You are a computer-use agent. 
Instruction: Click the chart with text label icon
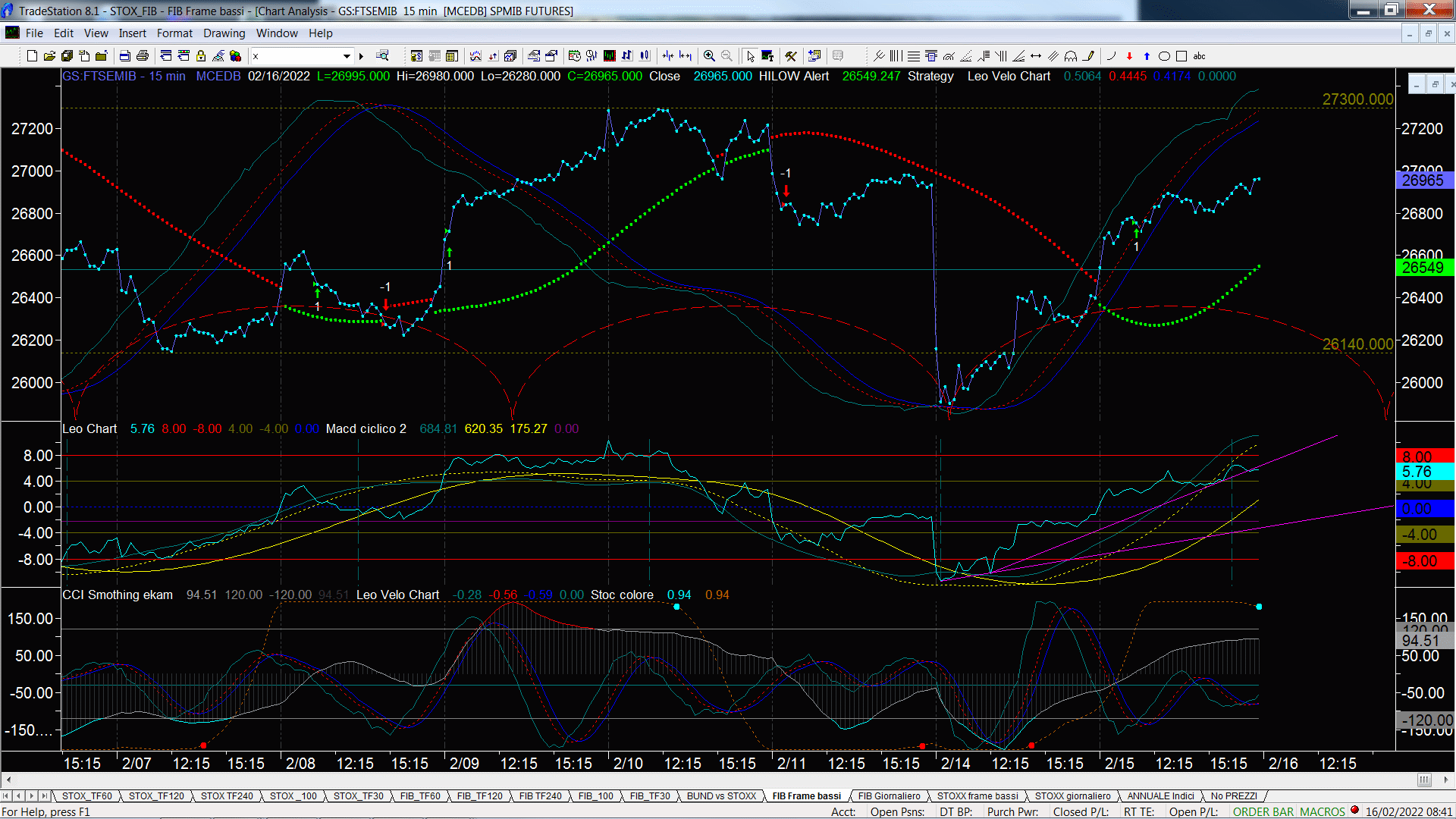pos(767,56)
